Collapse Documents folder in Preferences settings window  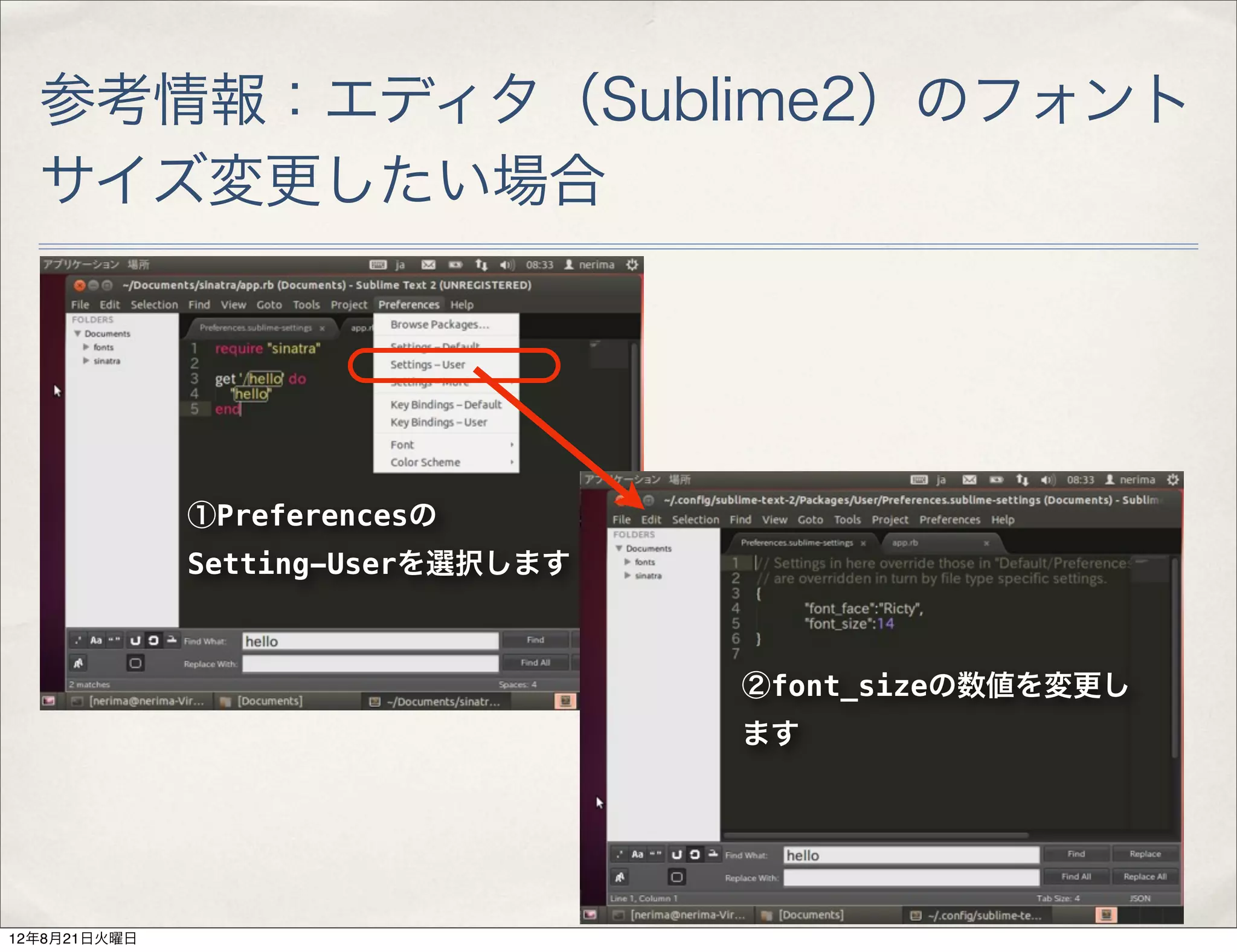tap(618, 548)
